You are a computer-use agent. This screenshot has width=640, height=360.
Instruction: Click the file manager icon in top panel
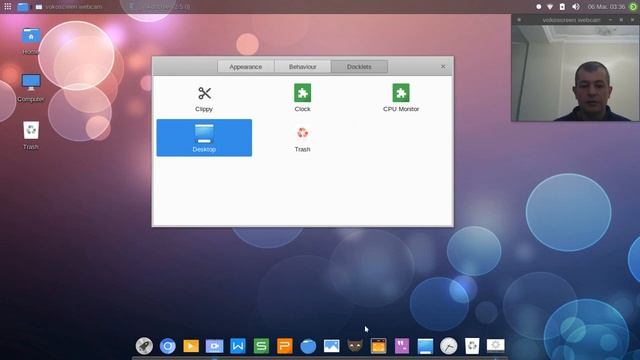tap(22, 7)
